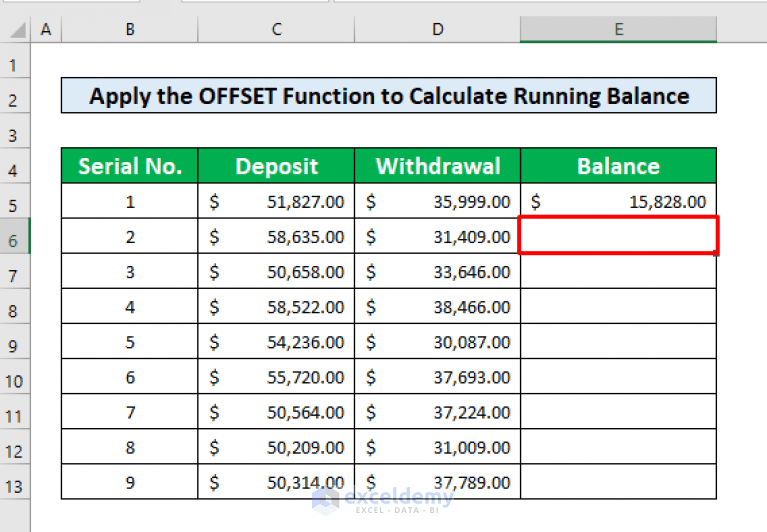
Task: Select row 6 header
Action: tap(15, 236)
